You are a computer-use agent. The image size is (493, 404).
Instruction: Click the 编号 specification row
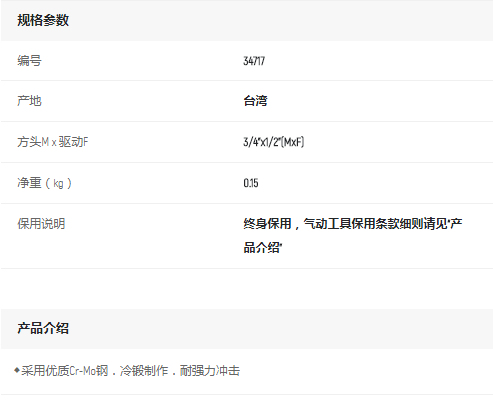[247, 61]
